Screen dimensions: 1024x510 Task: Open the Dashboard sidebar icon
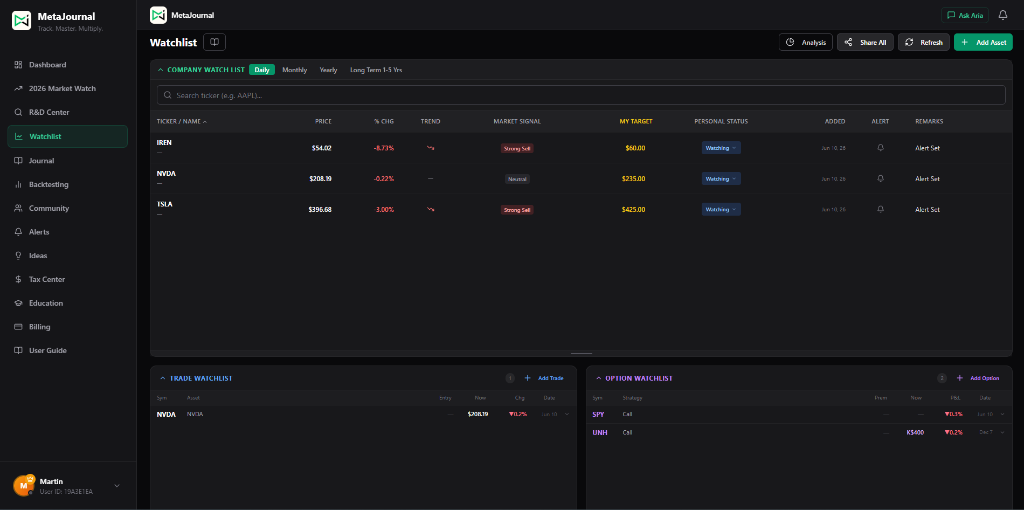(18, 65)
